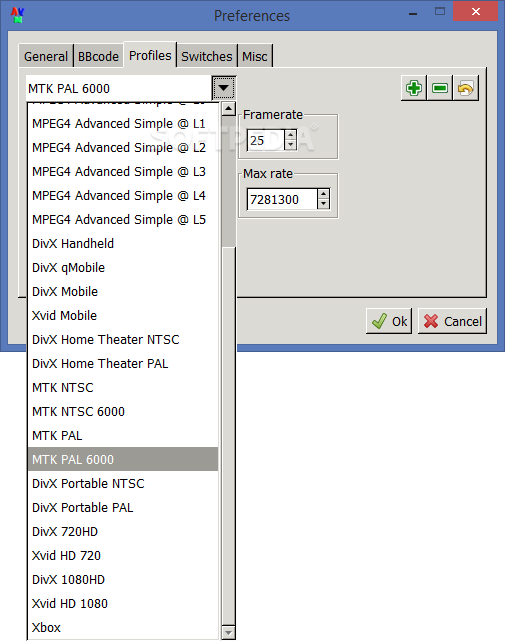Select the Xvid HD 1080 profile
The height and width of the screenshot is (641, 505).
(x=123, y=604)
